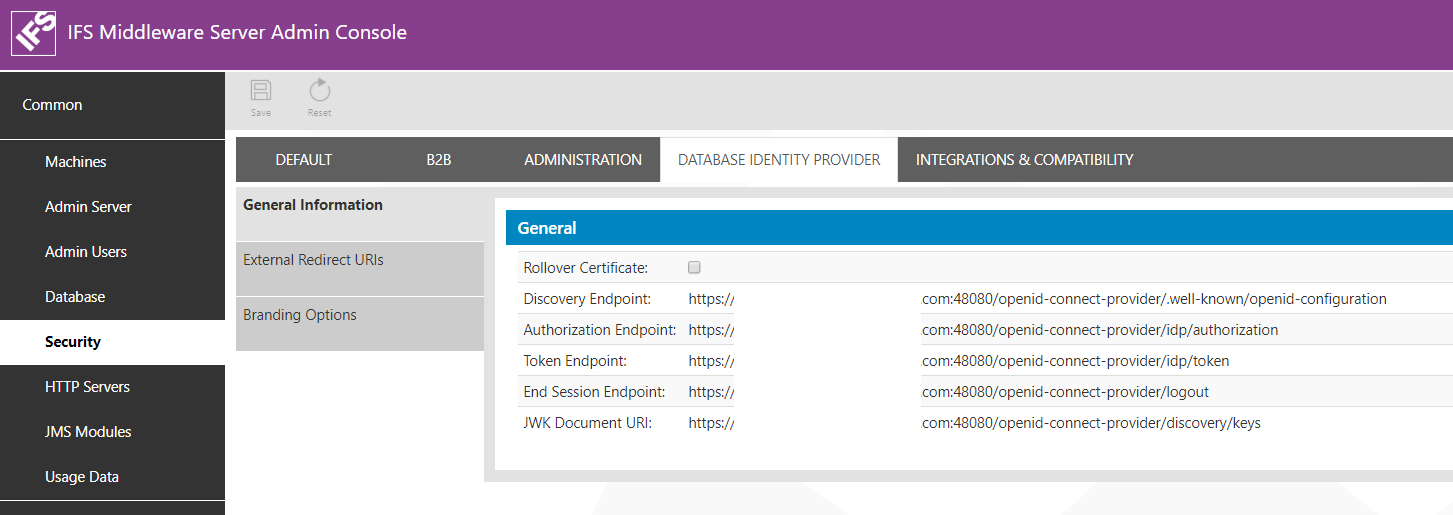Click the Save disk icon
This screenshot has width=1453, height=515.
[x=261, y=92]
